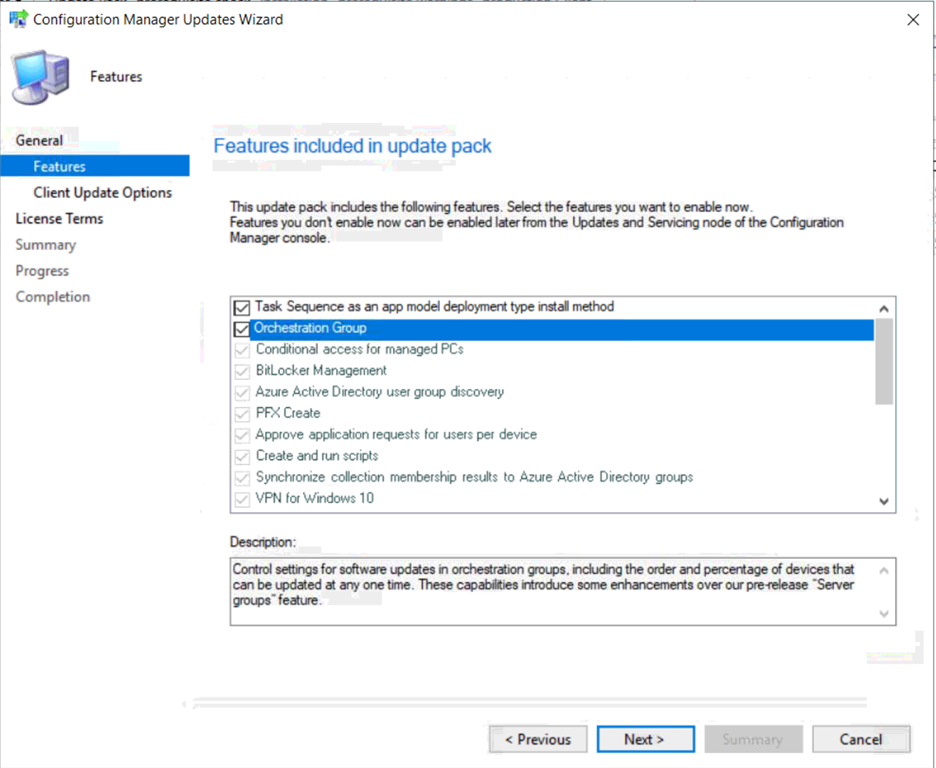Select 'Synchronize collection membership results' row text

point(475,477)
